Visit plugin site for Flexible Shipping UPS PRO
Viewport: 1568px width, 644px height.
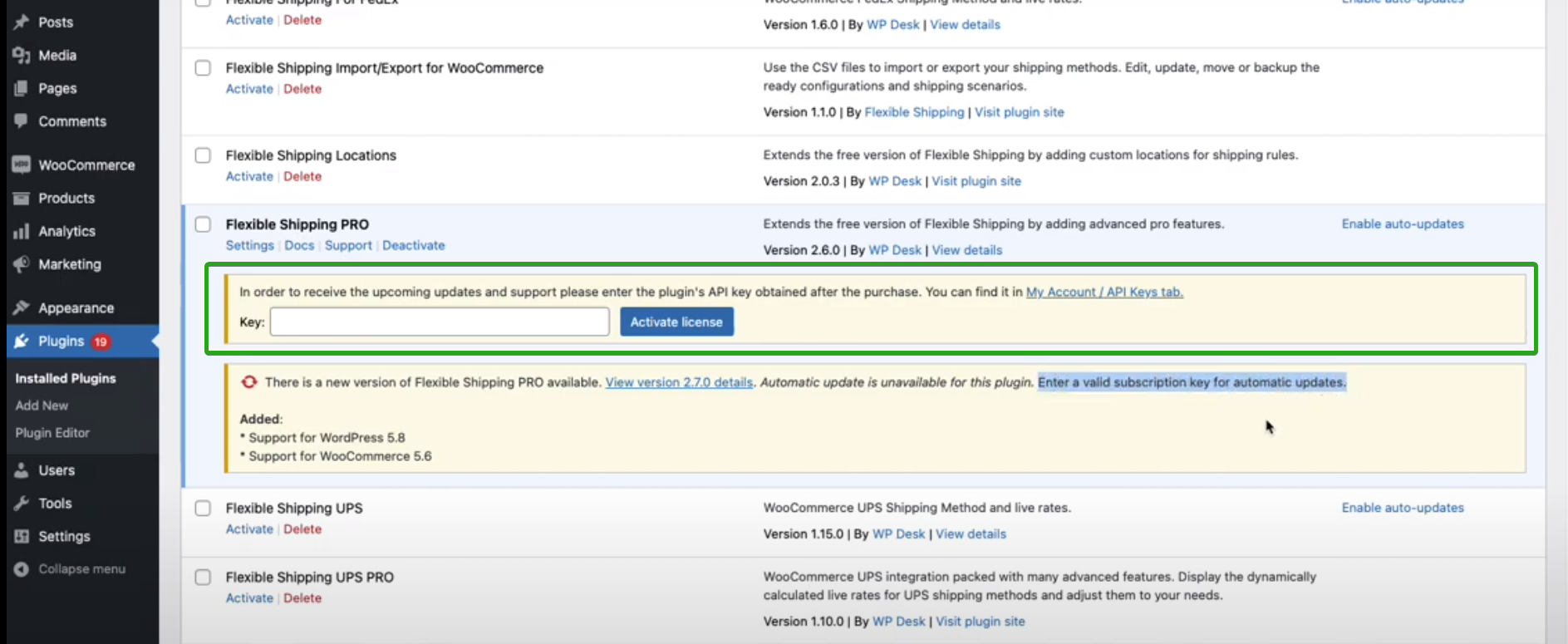point(981,622)
